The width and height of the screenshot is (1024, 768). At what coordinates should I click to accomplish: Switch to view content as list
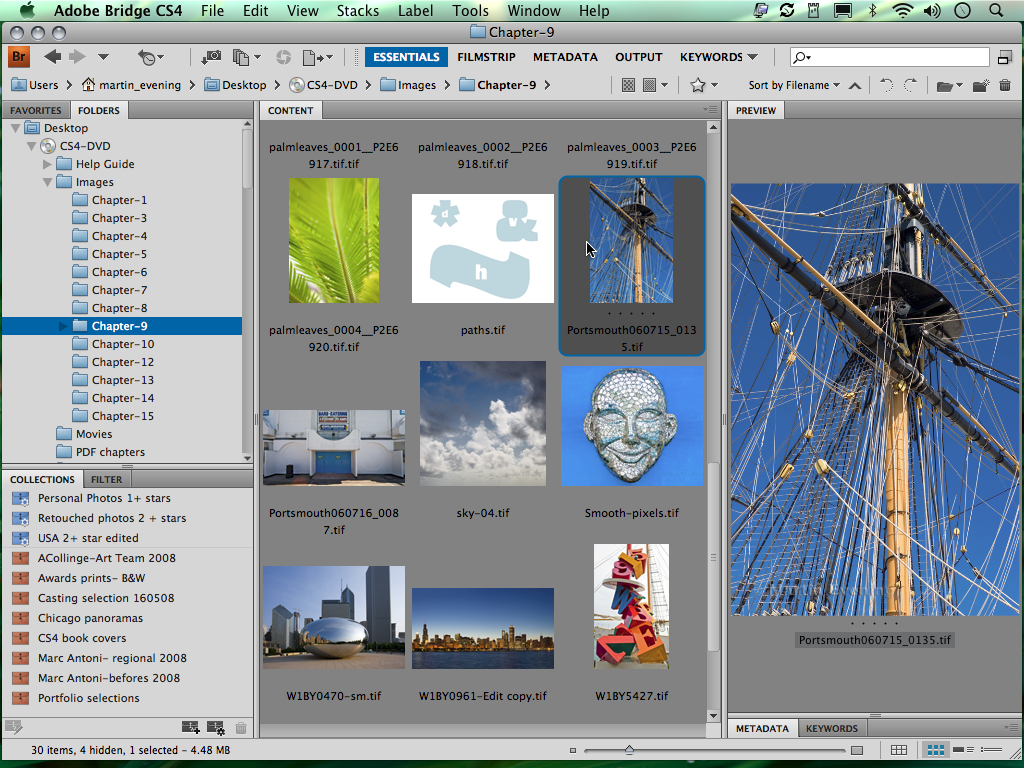(x=991, y=750)
